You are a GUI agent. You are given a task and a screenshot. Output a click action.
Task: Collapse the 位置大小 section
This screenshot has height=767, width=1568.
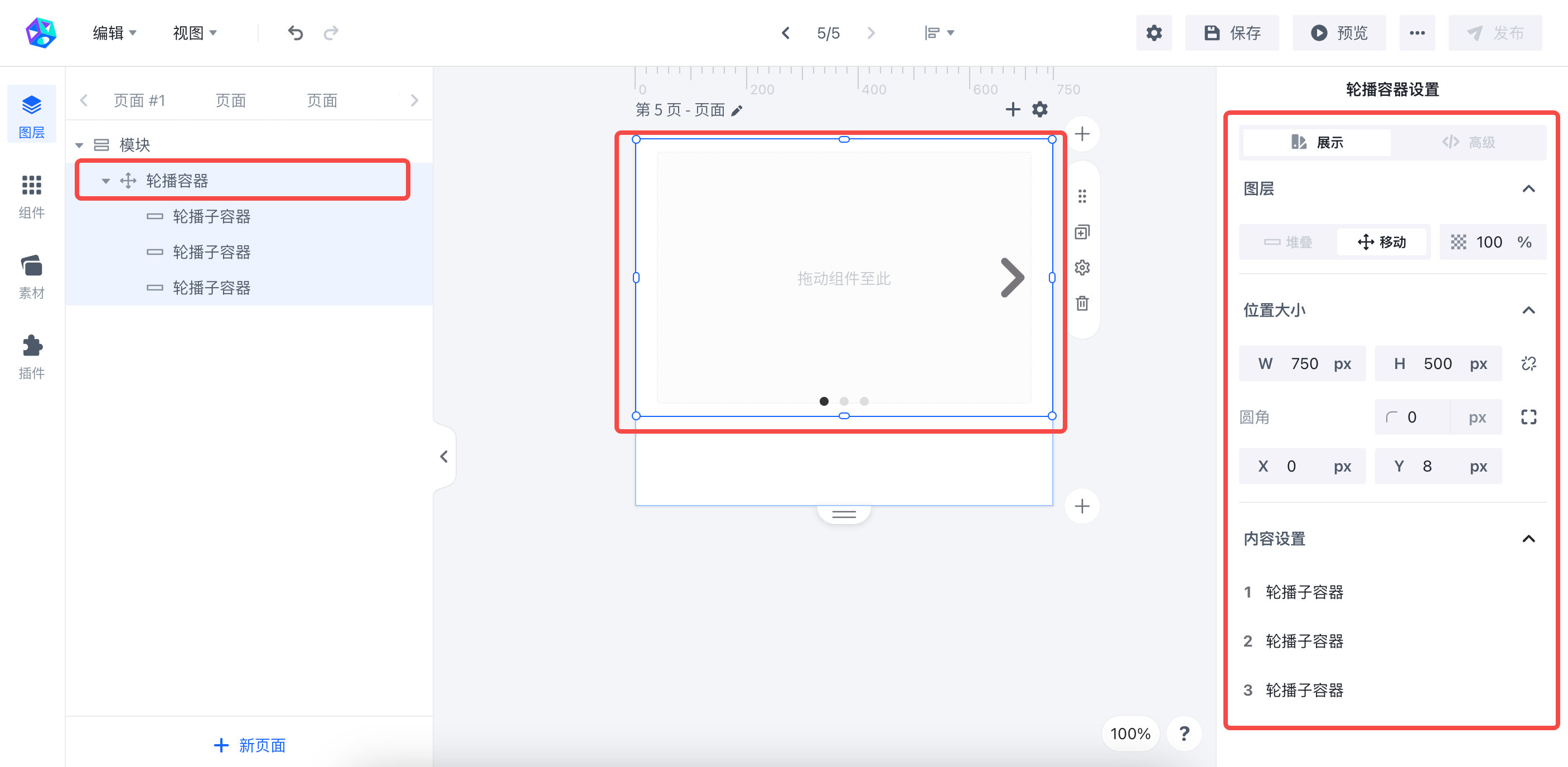pos(1528,310)
